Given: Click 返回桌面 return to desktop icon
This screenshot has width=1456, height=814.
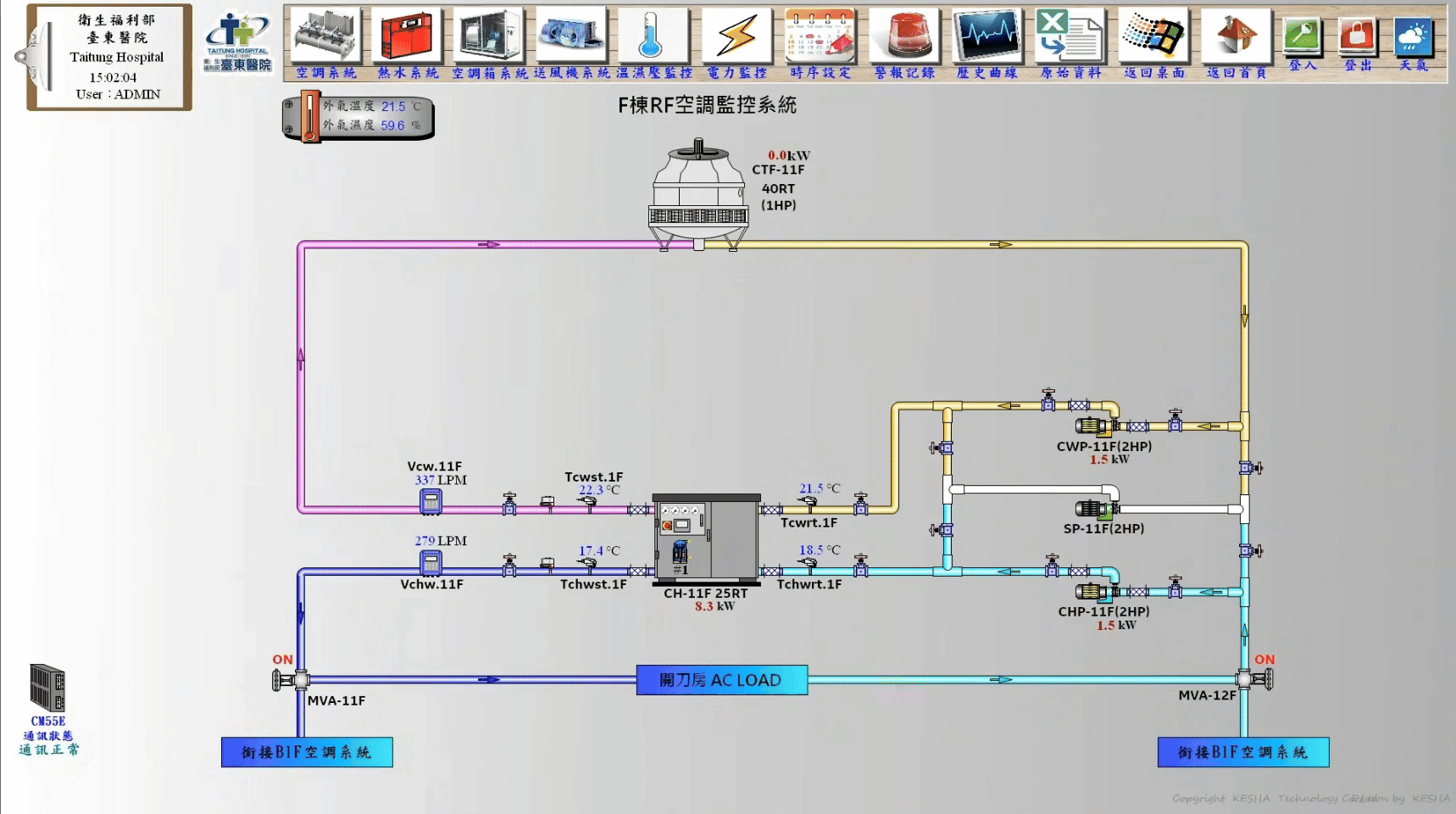Looking at the screenshot, I should [x=1153, y=36].
